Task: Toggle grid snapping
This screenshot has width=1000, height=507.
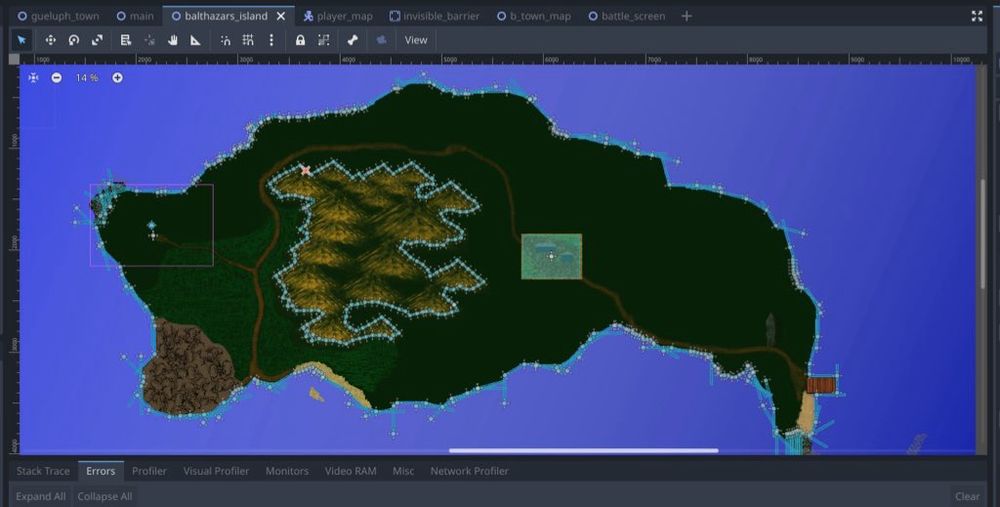Action: coord(248,40)
